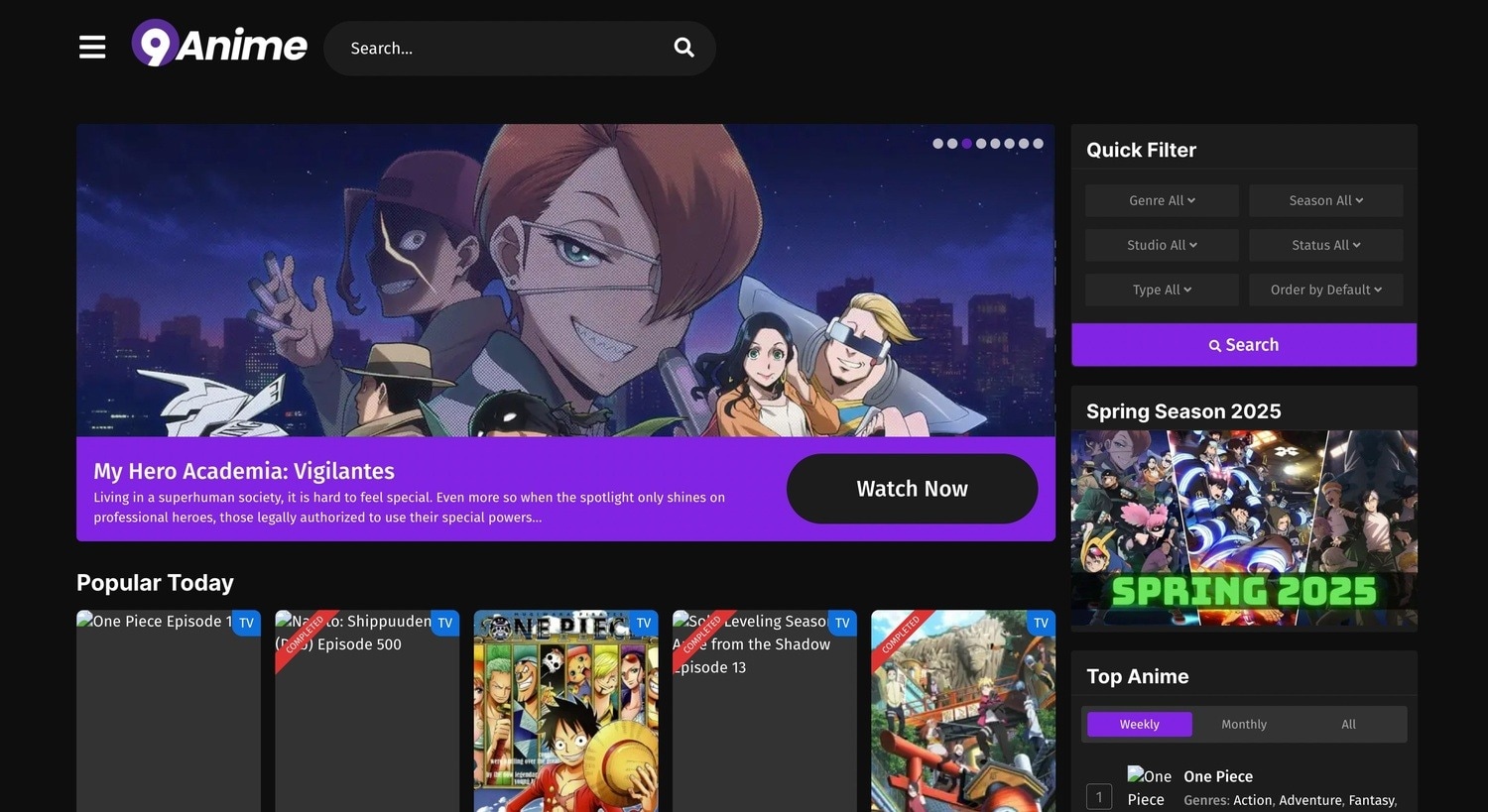Open the One Piece title in Top Anime

(x=1218, y=776)
